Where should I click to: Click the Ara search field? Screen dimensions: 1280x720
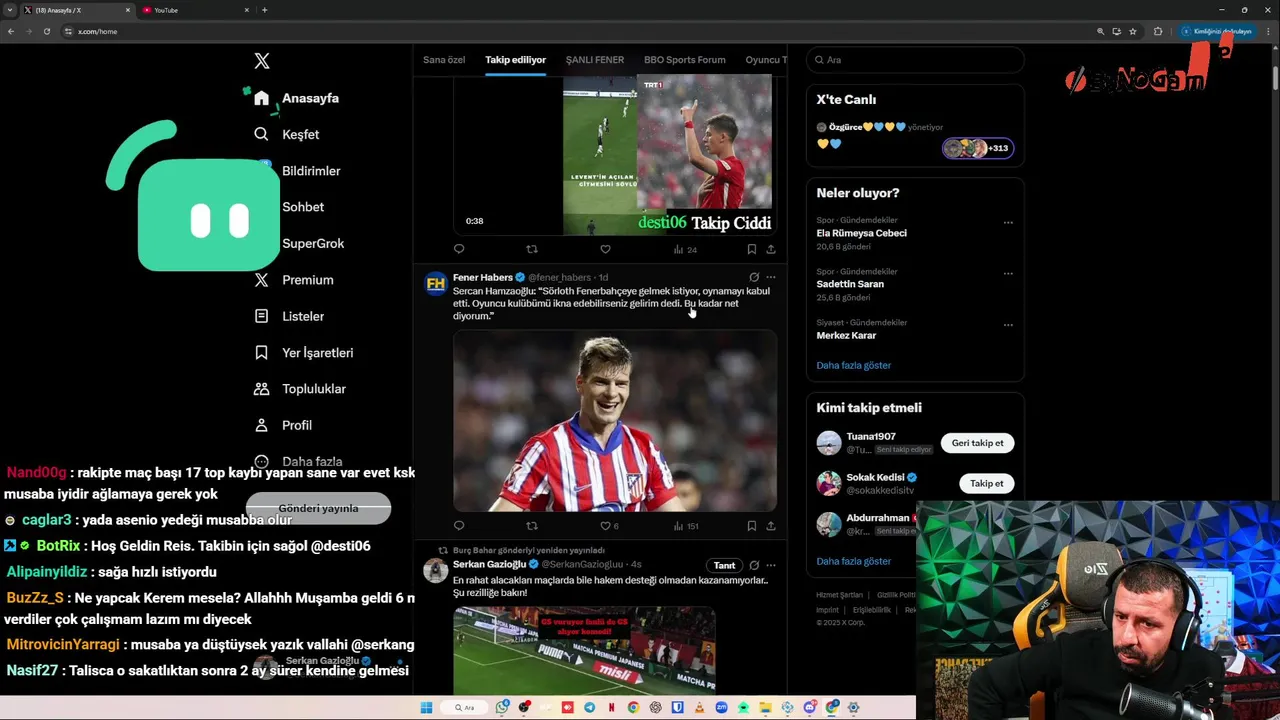(915, 60)
